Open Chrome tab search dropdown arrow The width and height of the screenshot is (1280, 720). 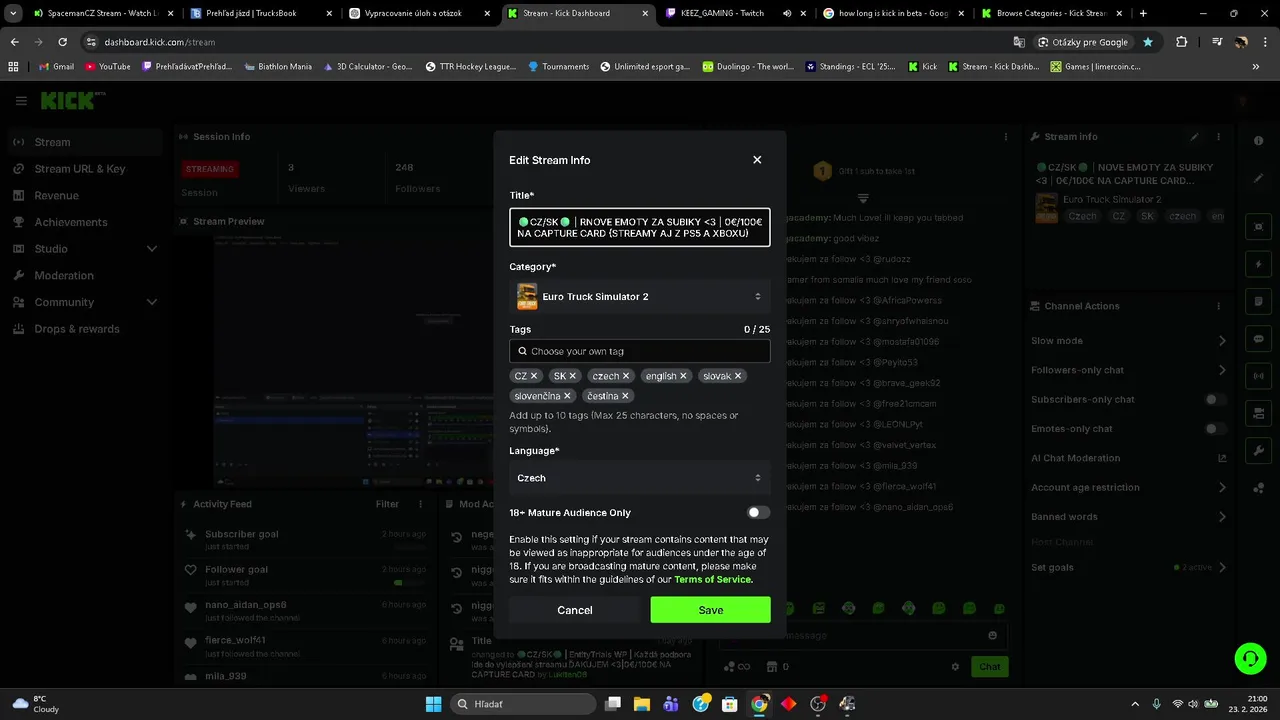point(13,13)
